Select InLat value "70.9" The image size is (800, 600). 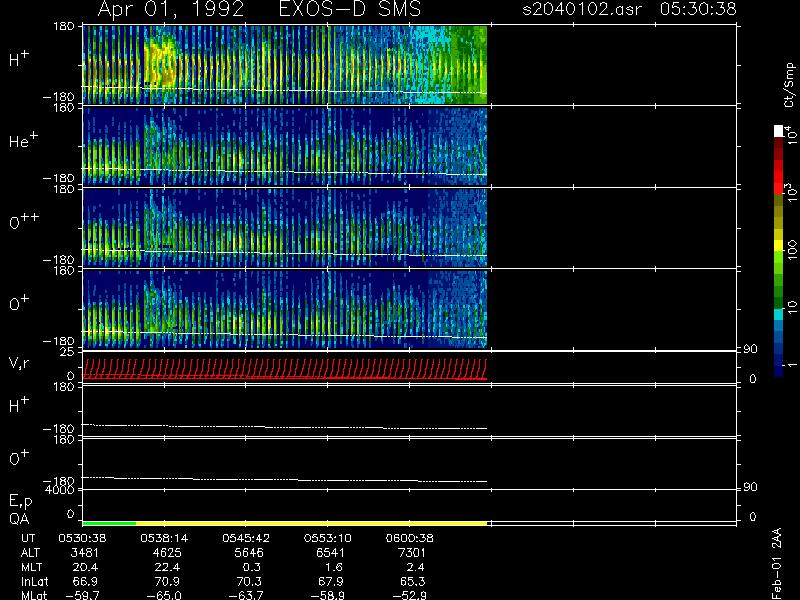point(167,582)
